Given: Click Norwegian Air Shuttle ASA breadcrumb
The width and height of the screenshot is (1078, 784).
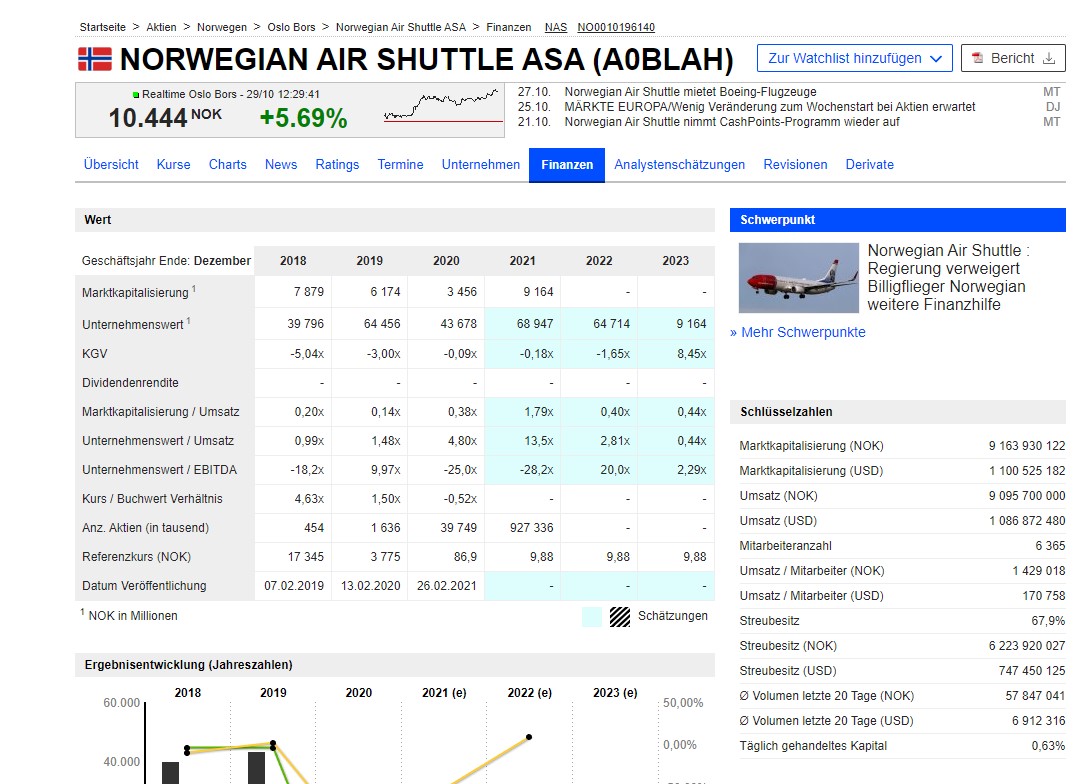Looking at the screenshot, I should 401,27.
